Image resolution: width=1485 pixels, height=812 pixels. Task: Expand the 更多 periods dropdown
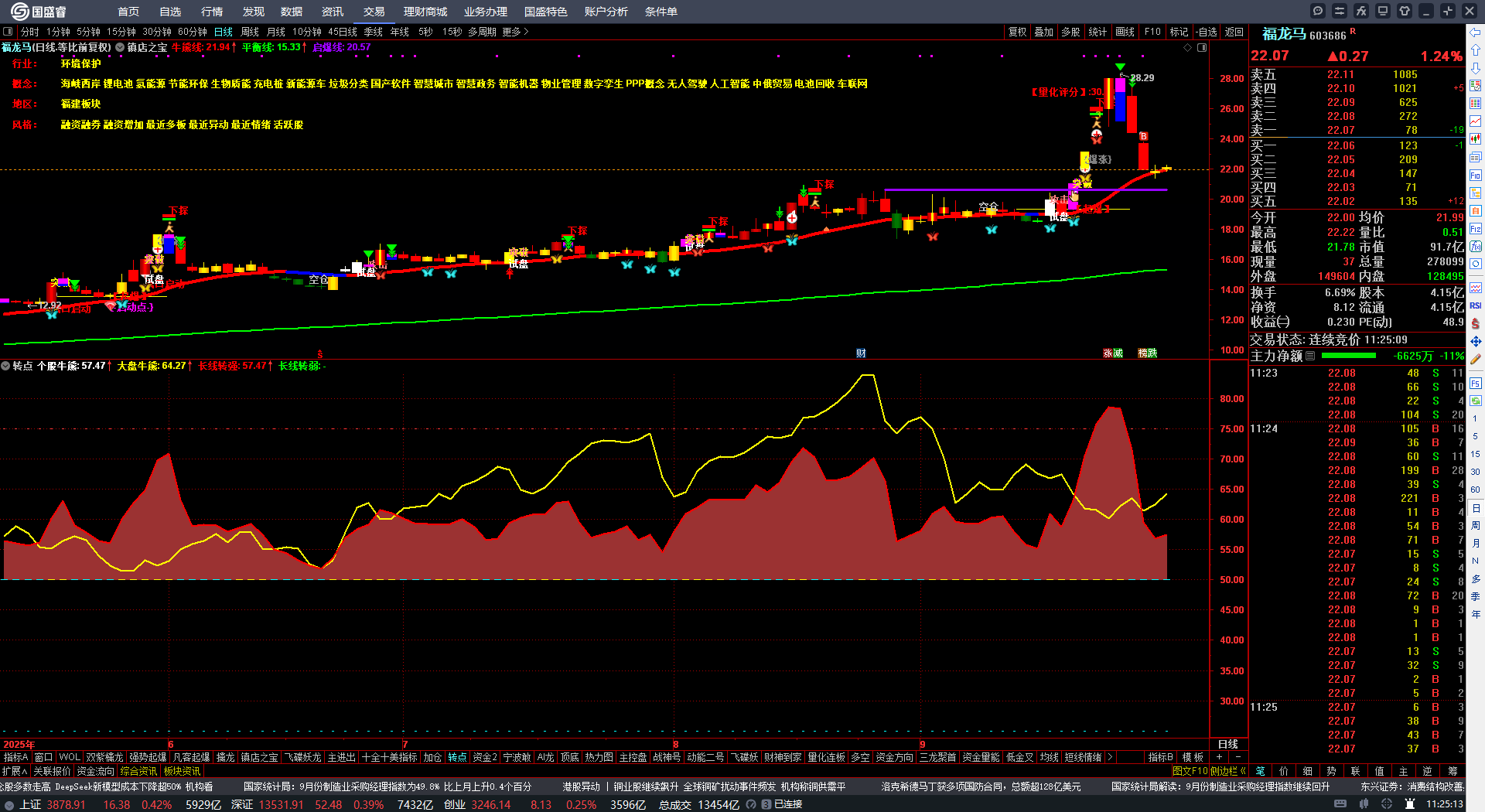point(515,32)
